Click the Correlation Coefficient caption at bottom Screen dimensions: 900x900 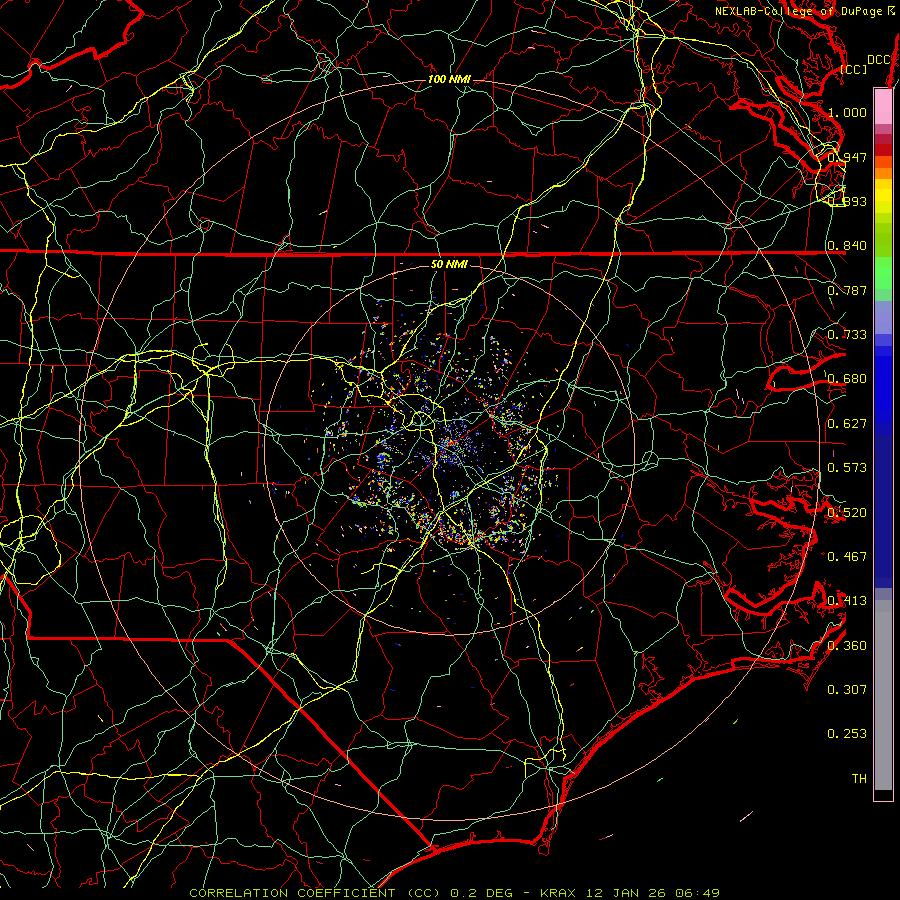(x=455, y=893)
